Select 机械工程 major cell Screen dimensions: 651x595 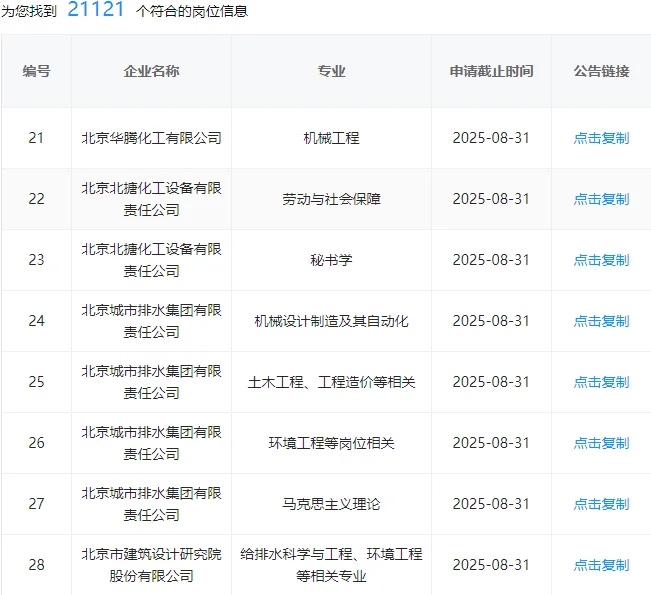click(331, 138)
